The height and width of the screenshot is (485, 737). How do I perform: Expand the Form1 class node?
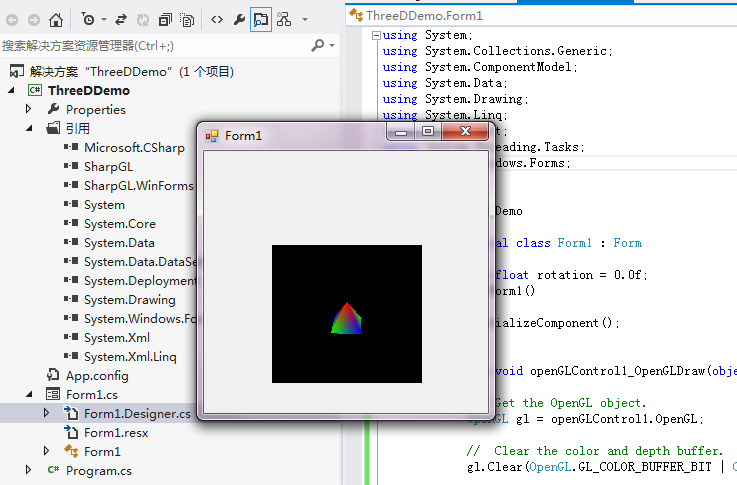46,451
